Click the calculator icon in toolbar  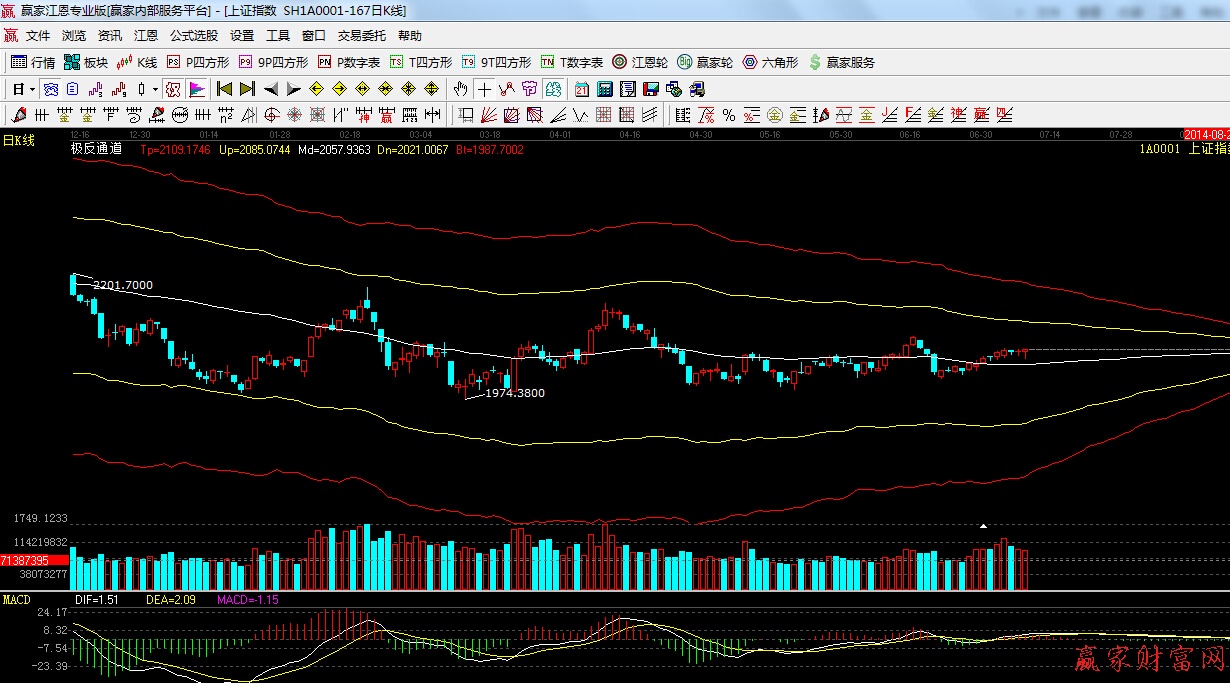click(x=604, y=89)
